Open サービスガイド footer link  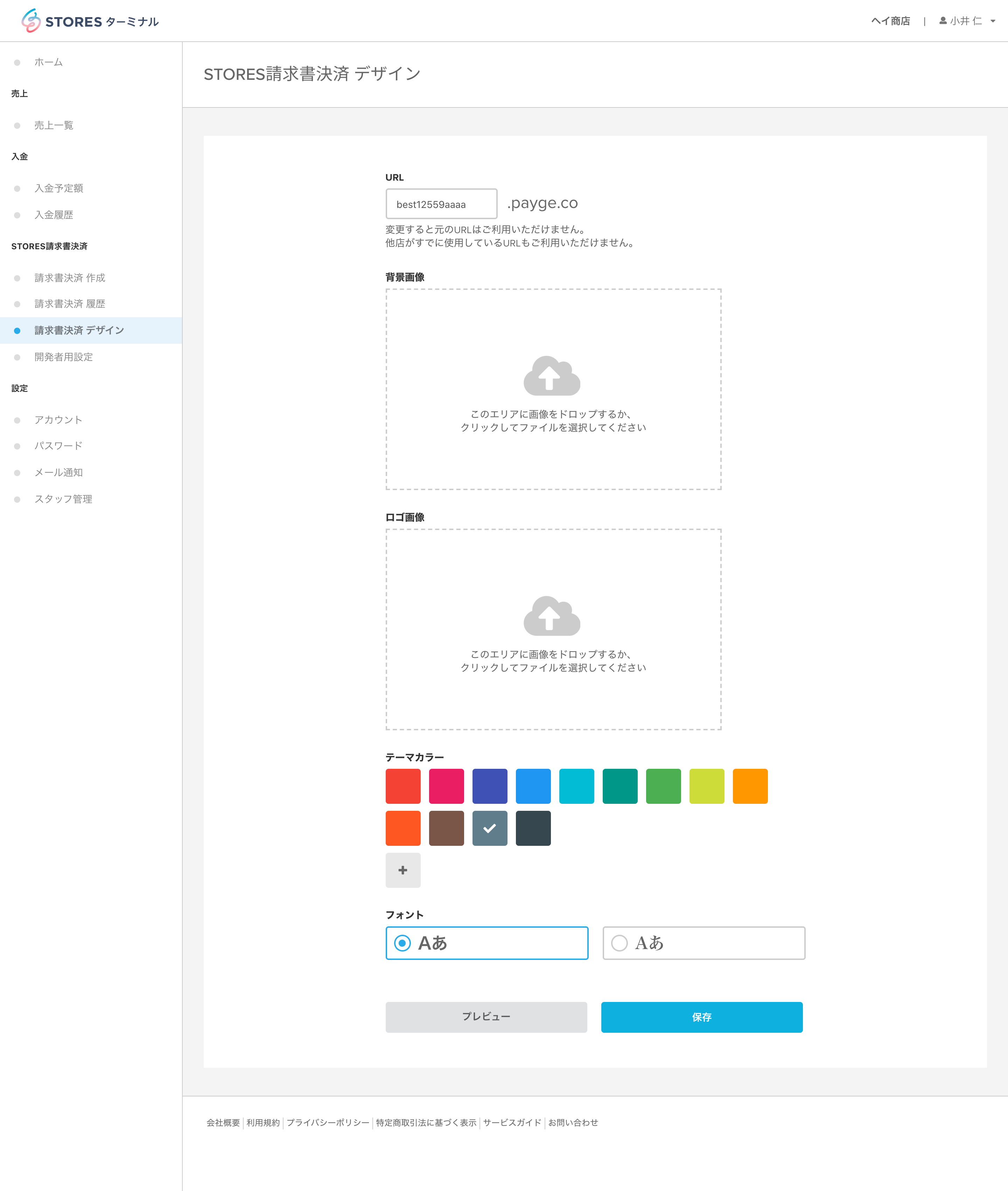pyautogui.click(x=512, y=1122)
